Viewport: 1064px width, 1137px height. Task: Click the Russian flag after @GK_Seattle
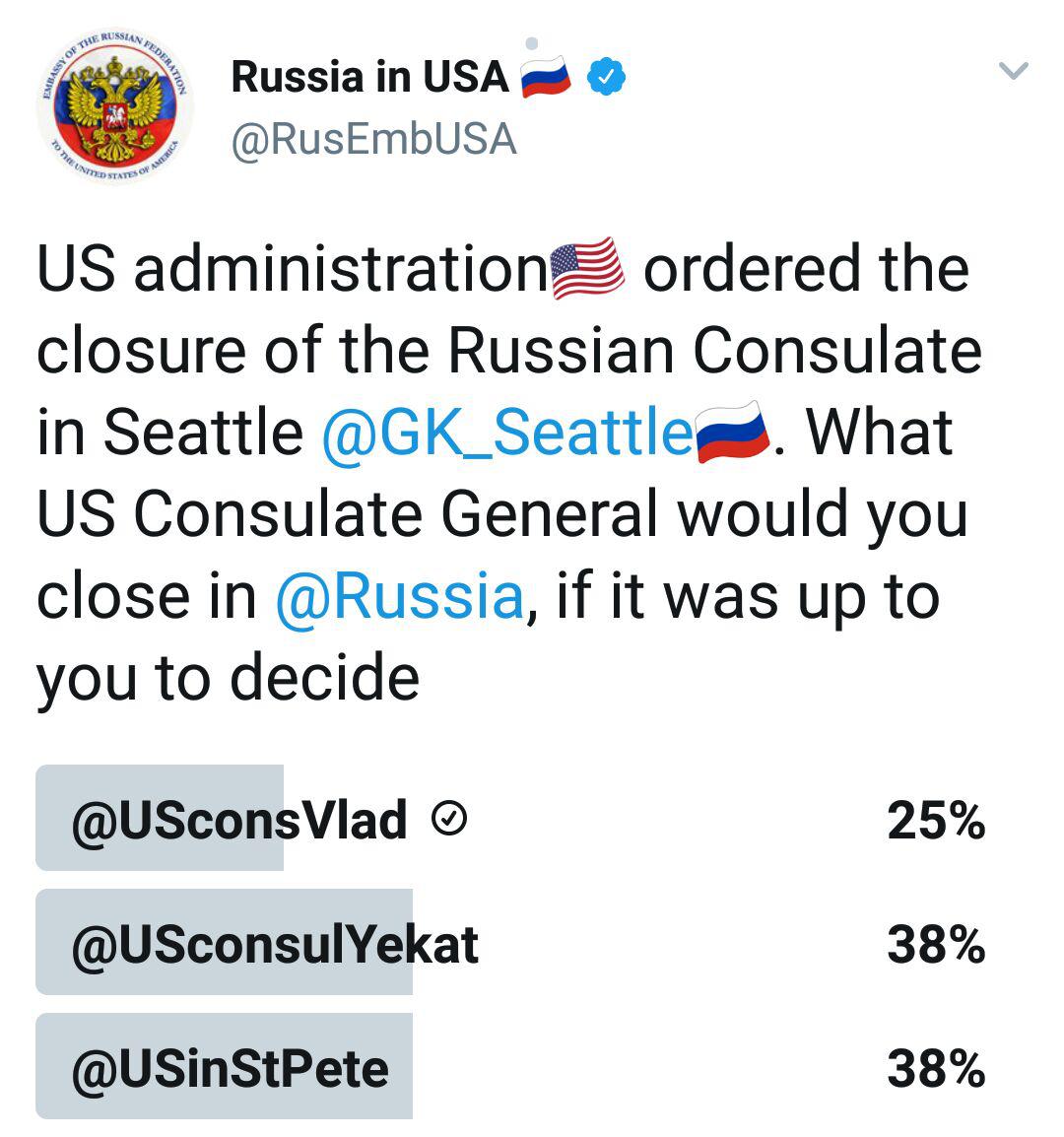tap(733, 433)
